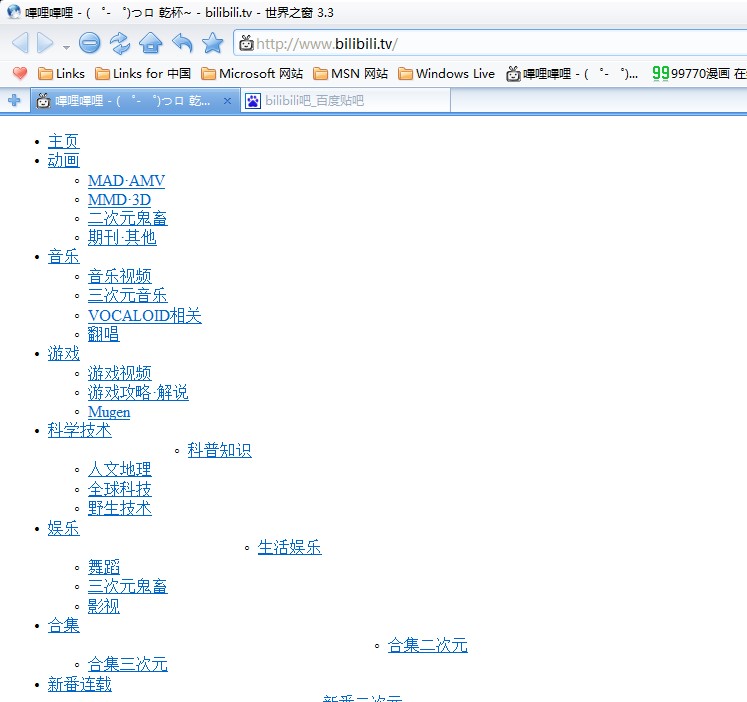Open 音乐视频 link
The width and height of the screenshot is (747, 702).
[x=120, y=276]
